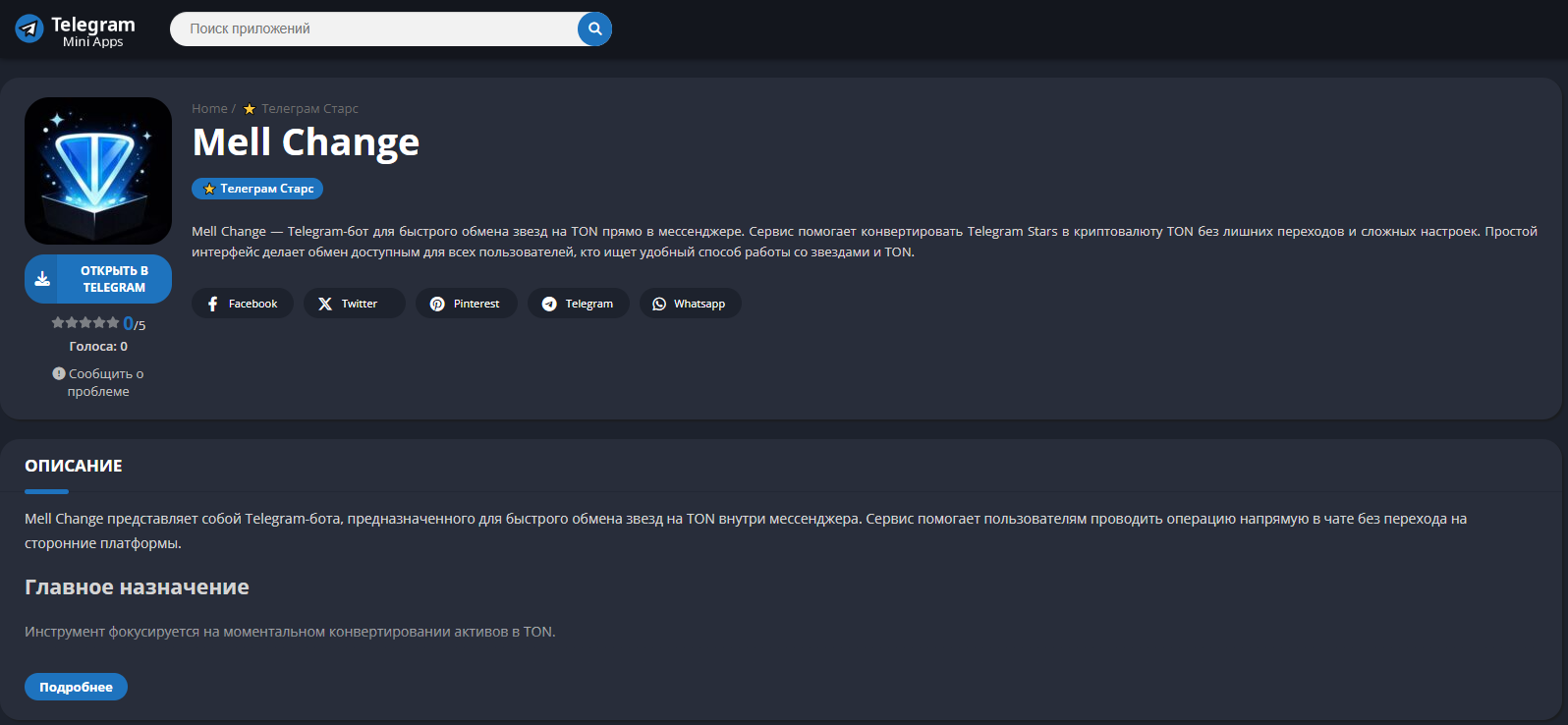
Task: Focus the 'Поиск приложений' search field
Action: point(374,28)
